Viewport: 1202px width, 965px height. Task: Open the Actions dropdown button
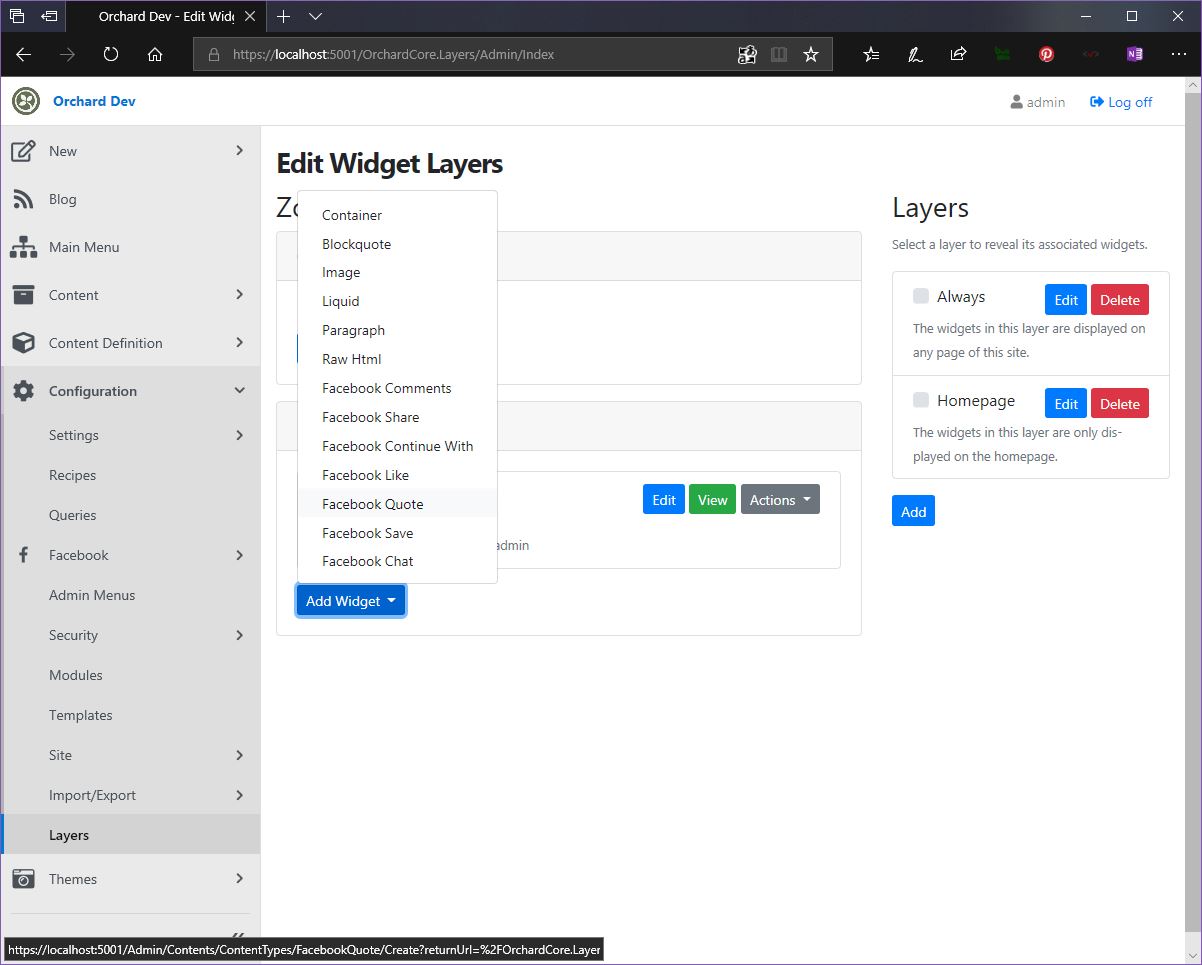point(780,500)
